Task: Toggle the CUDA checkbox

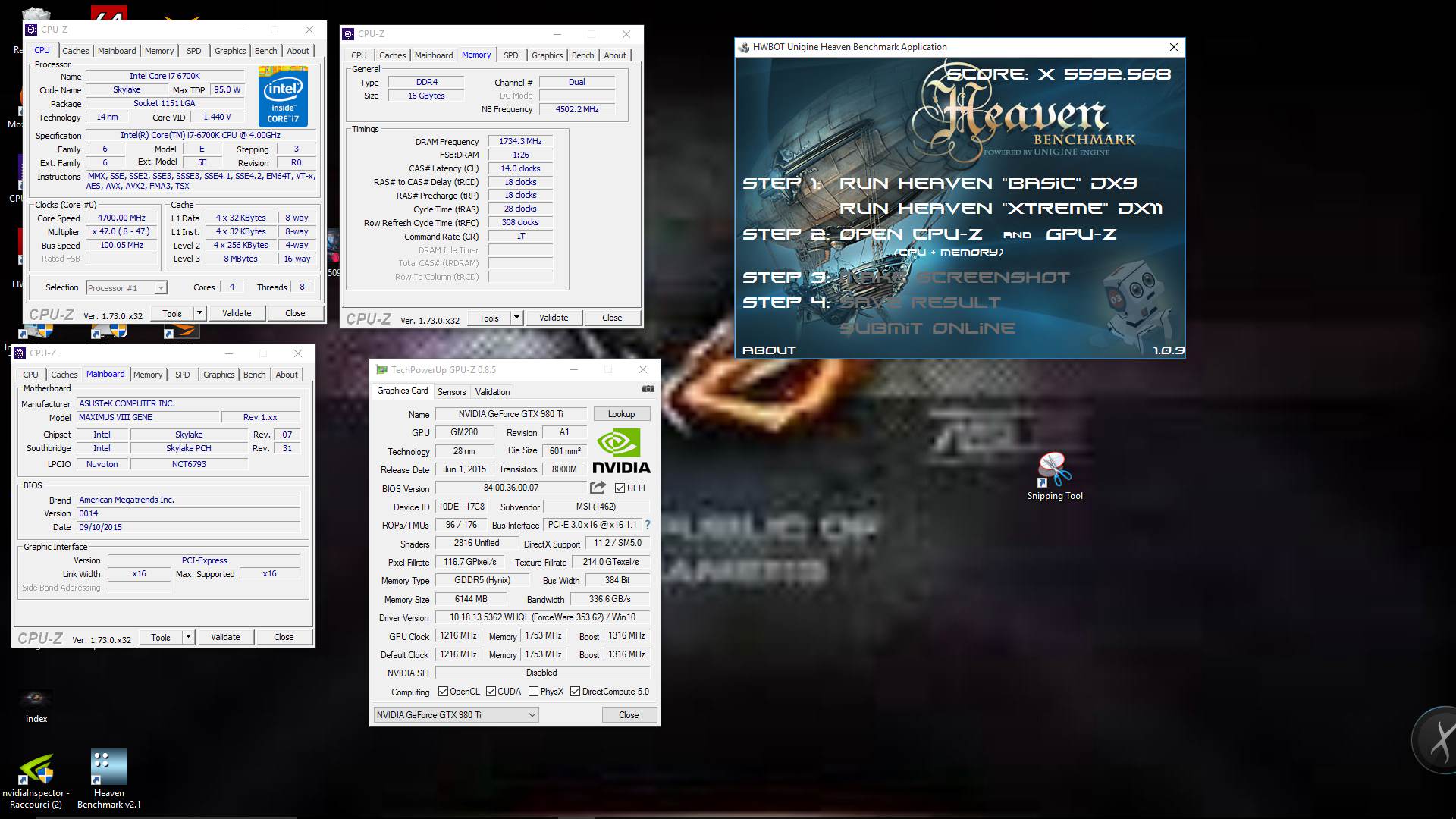Action: pos(491,692)
